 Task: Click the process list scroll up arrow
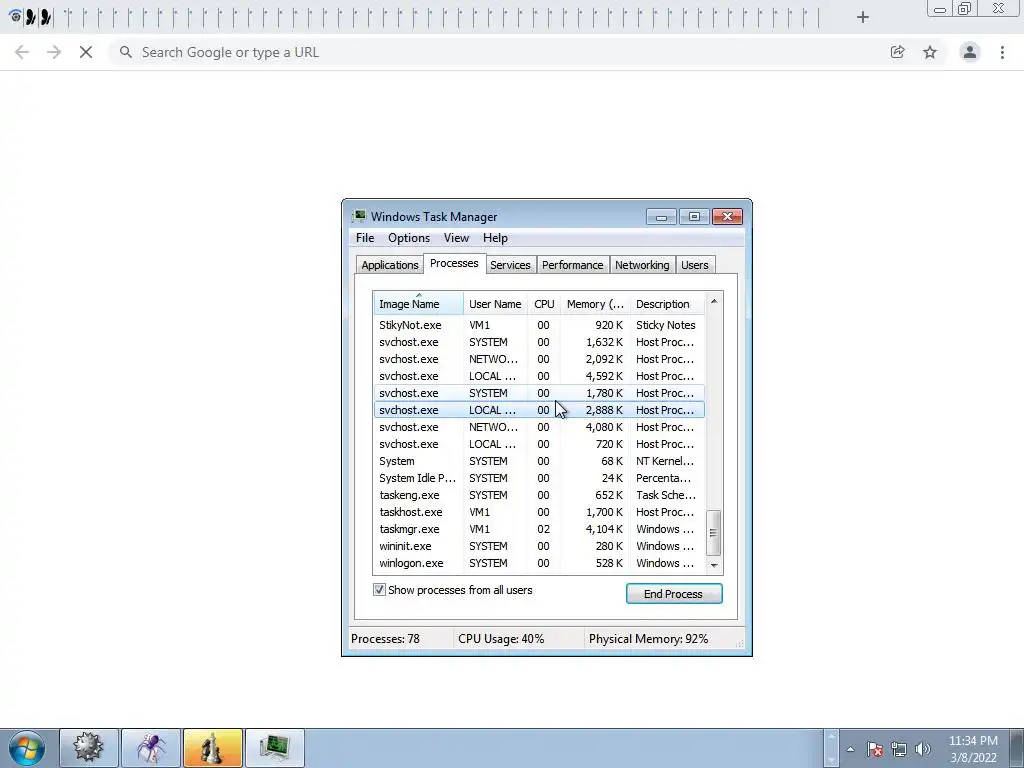click(x=714, y=301)
